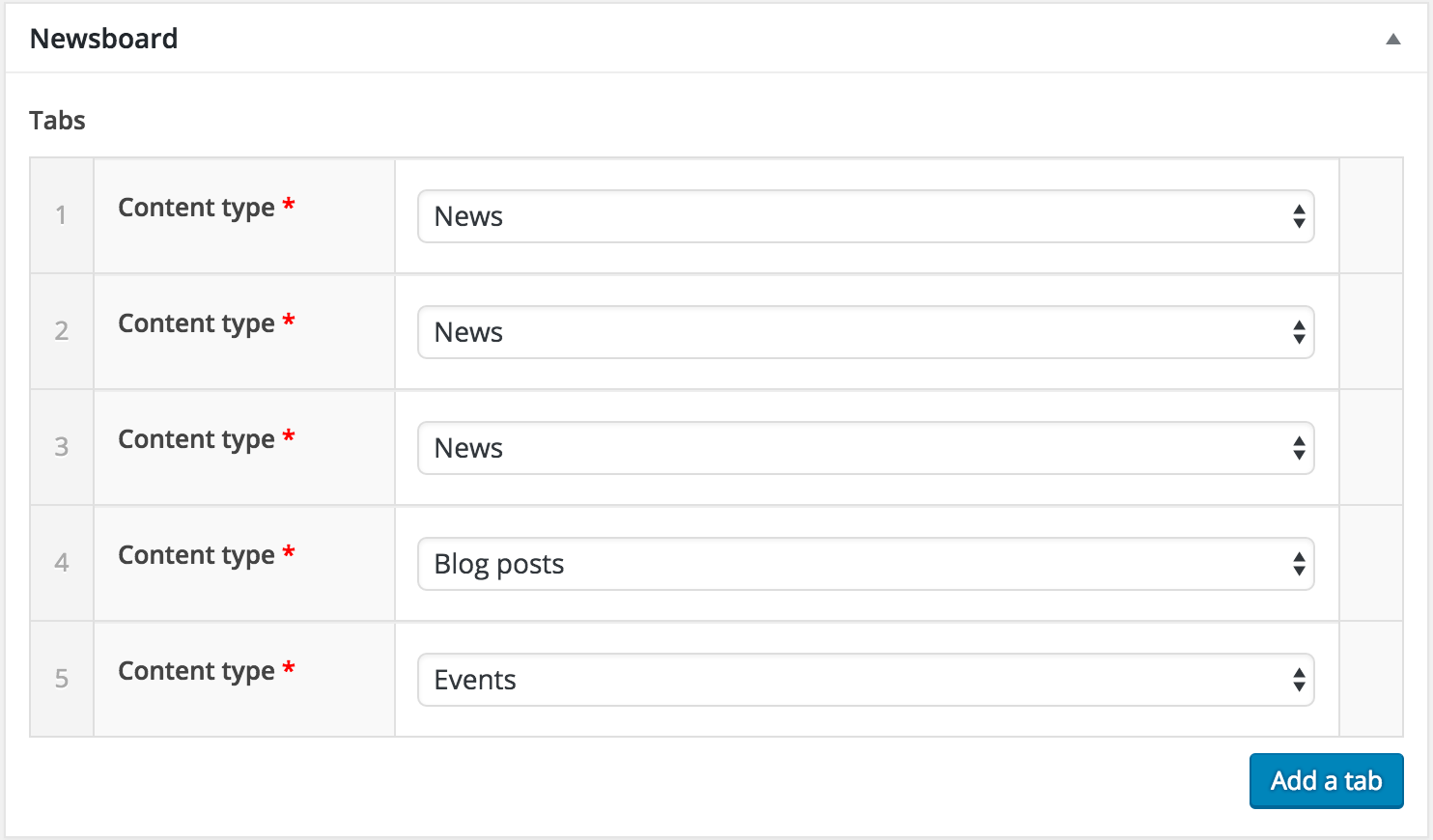Click the up-down arrows on the row 1 News select
Image resolution: width=1433 pixels, height=840 pixels.
(x=1299, y=216)
